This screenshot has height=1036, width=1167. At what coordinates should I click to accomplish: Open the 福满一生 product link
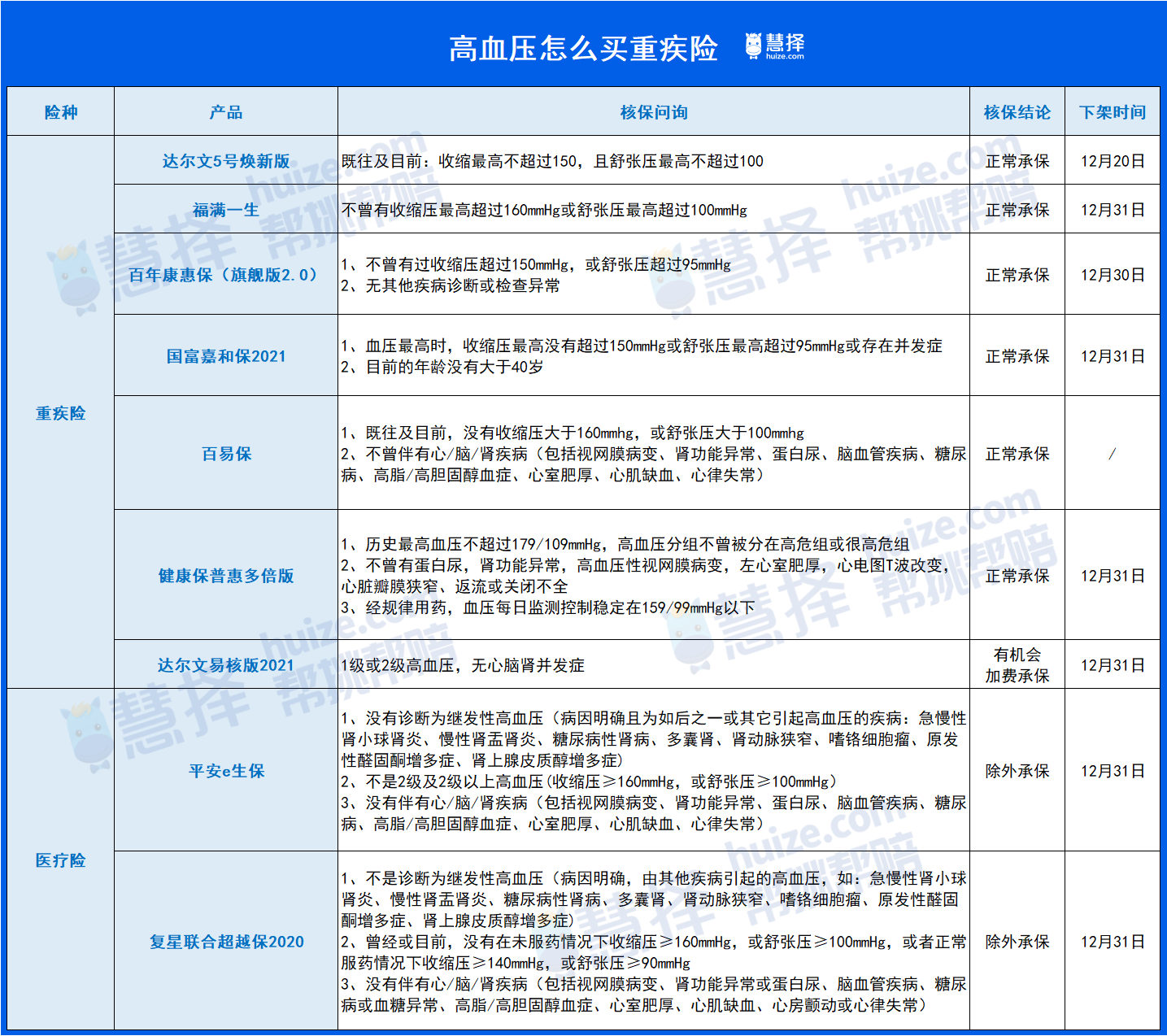tap(226, 210)
